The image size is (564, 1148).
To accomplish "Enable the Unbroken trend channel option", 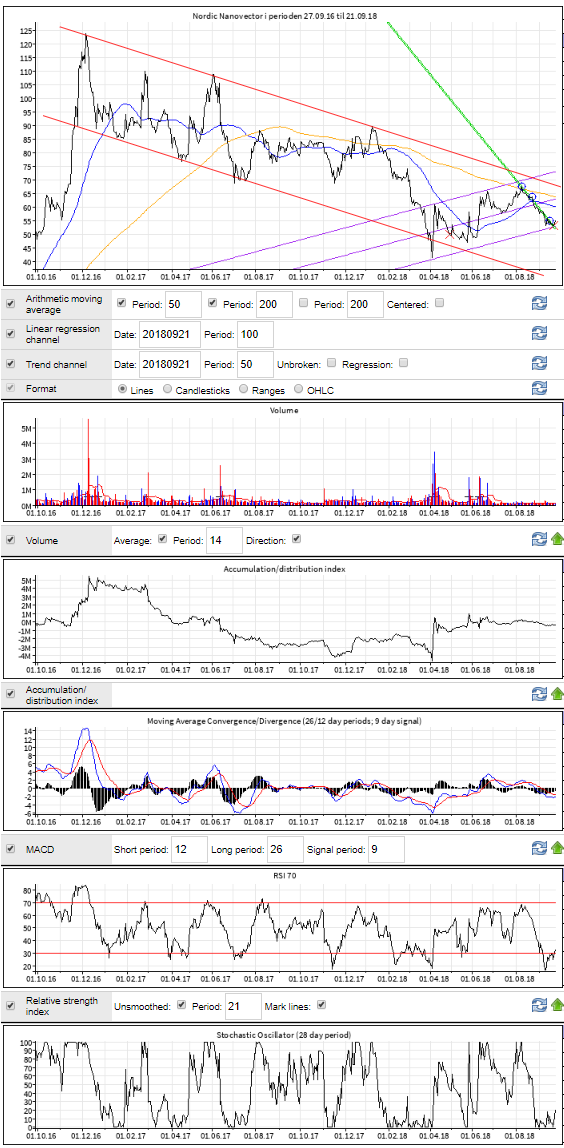I will coord(332,362).
